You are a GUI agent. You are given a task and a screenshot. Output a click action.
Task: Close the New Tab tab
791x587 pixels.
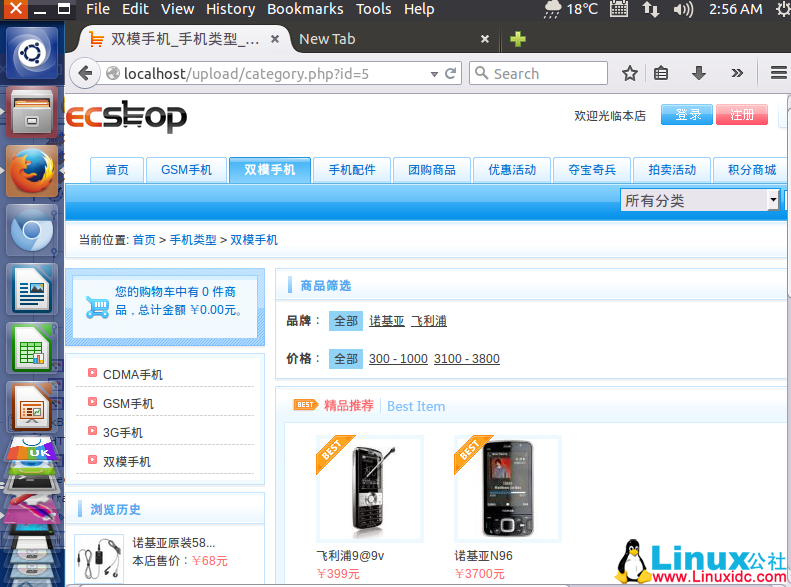click(x=485, y=39)
